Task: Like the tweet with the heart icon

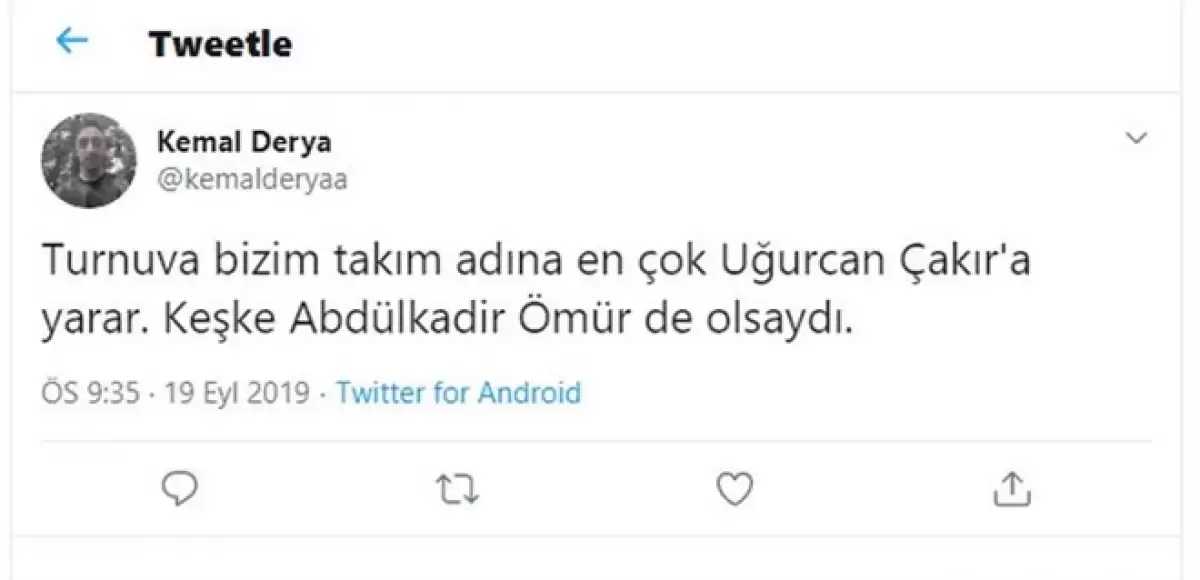Action: pos(735,488)
